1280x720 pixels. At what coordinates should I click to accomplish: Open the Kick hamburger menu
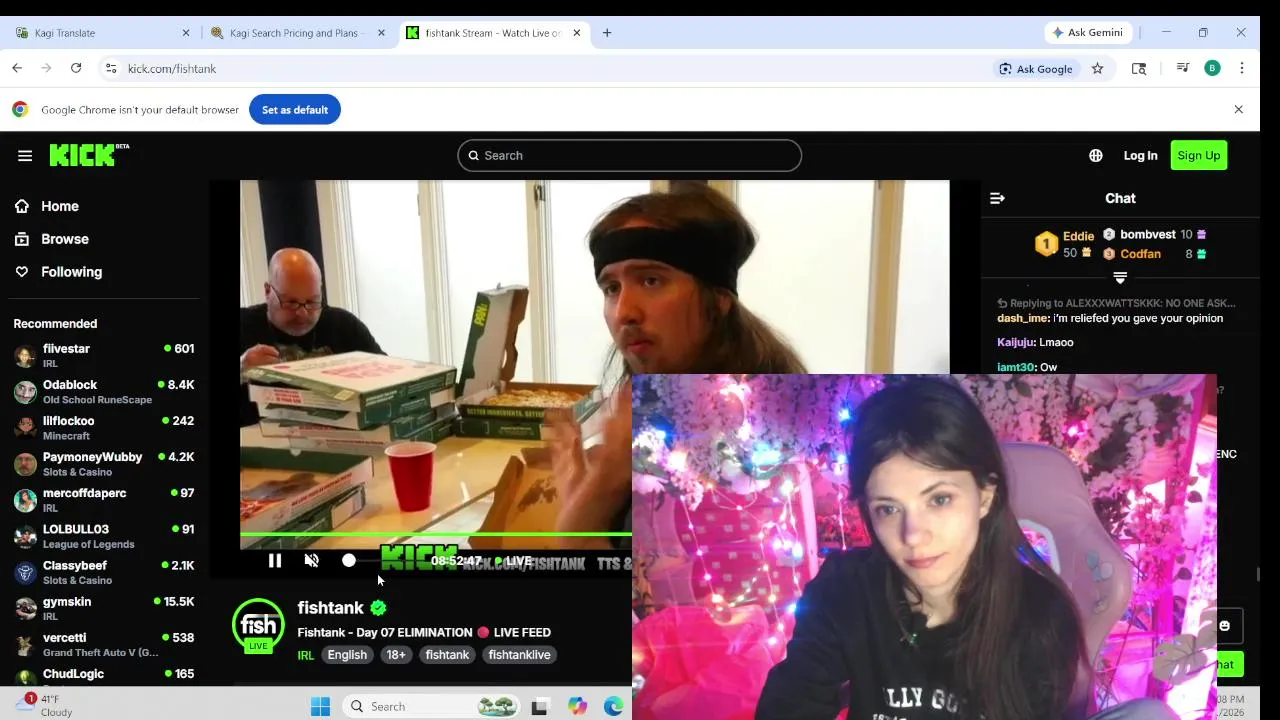click(x=25, y=155)
